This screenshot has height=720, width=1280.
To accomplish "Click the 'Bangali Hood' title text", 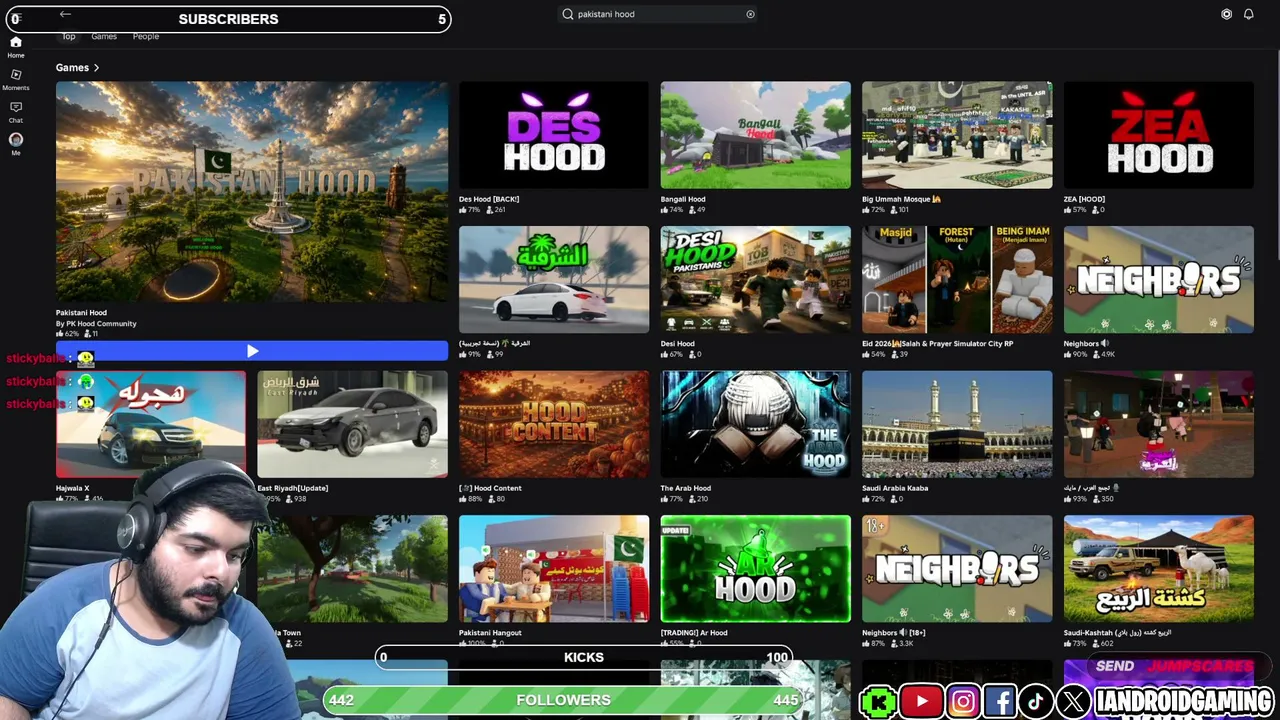I will (683, 199).
